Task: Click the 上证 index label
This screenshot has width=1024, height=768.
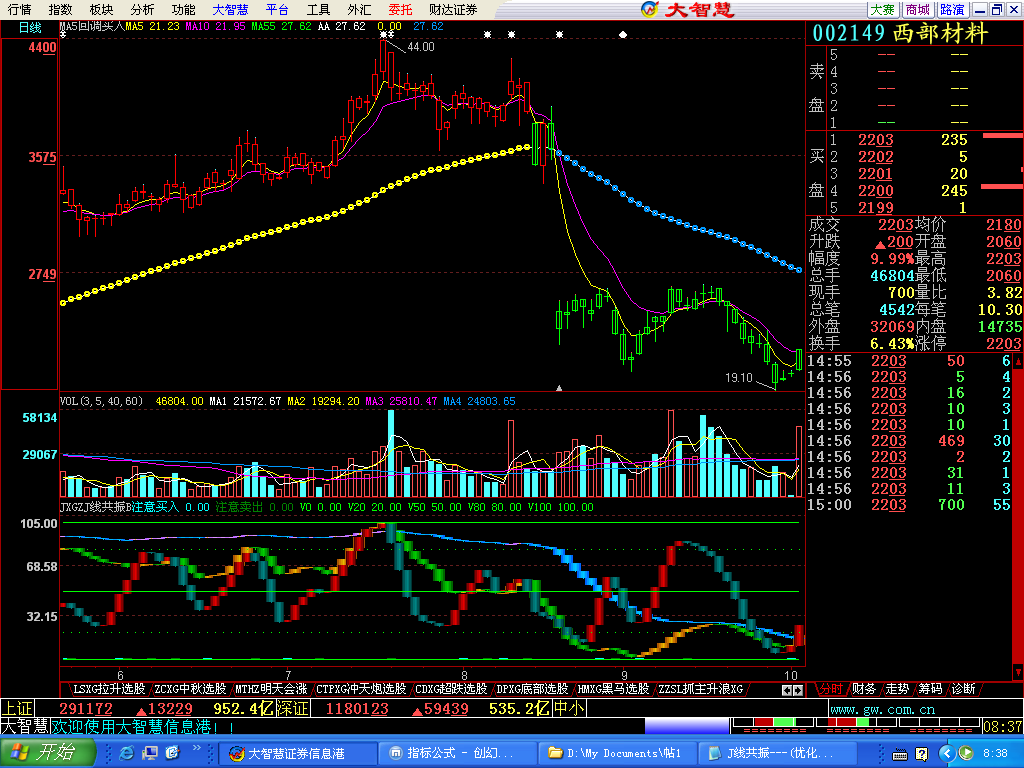Action: 17,709
